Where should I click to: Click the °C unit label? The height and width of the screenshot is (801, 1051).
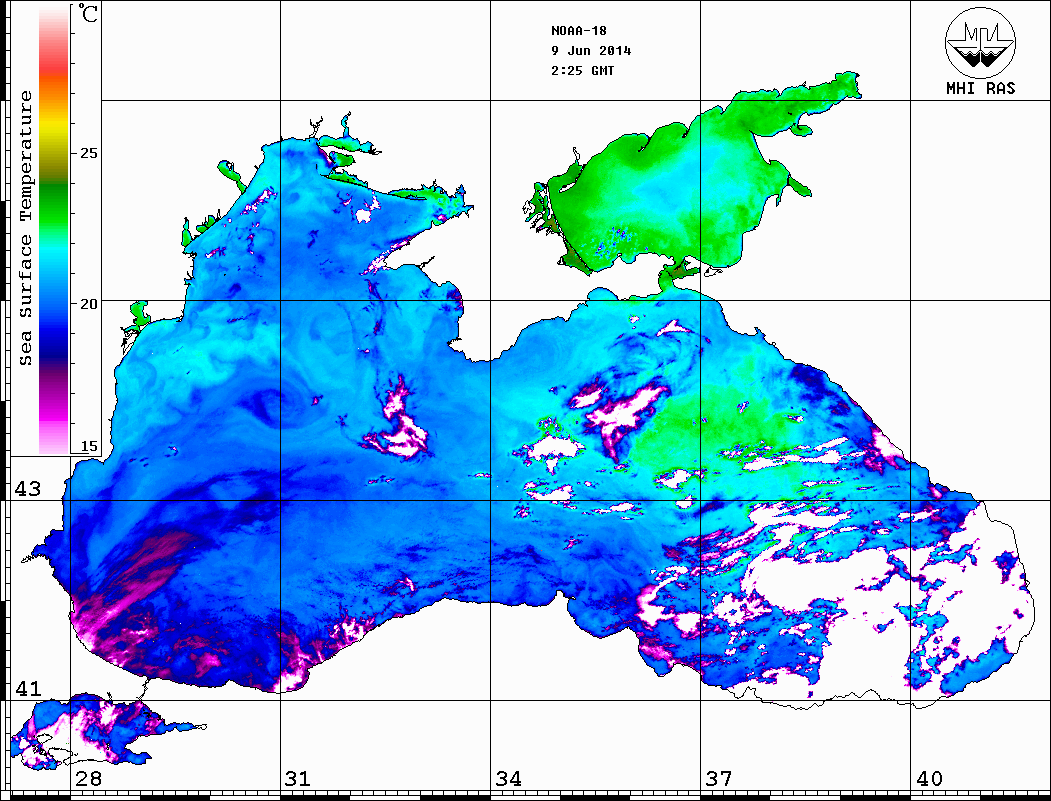pyautogui.click(x=88, y=13)
